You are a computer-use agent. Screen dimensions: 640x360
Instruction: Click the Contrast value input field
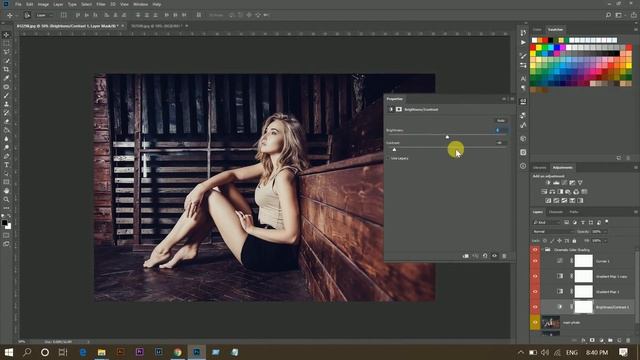point(501,143)
